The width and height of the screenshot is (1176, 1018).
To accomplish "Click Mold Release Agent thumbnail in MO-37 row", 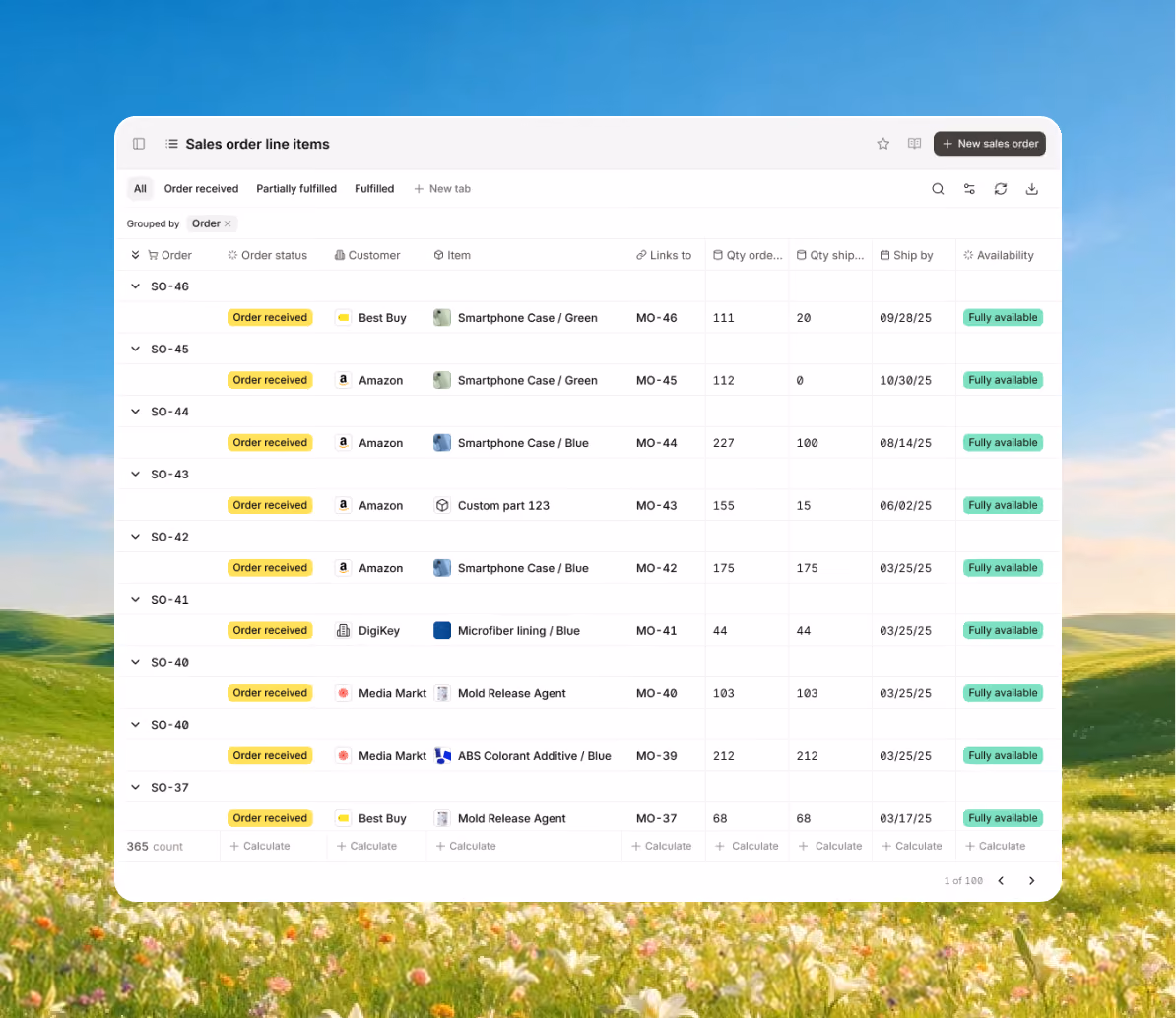I will (x=442, y=818).
